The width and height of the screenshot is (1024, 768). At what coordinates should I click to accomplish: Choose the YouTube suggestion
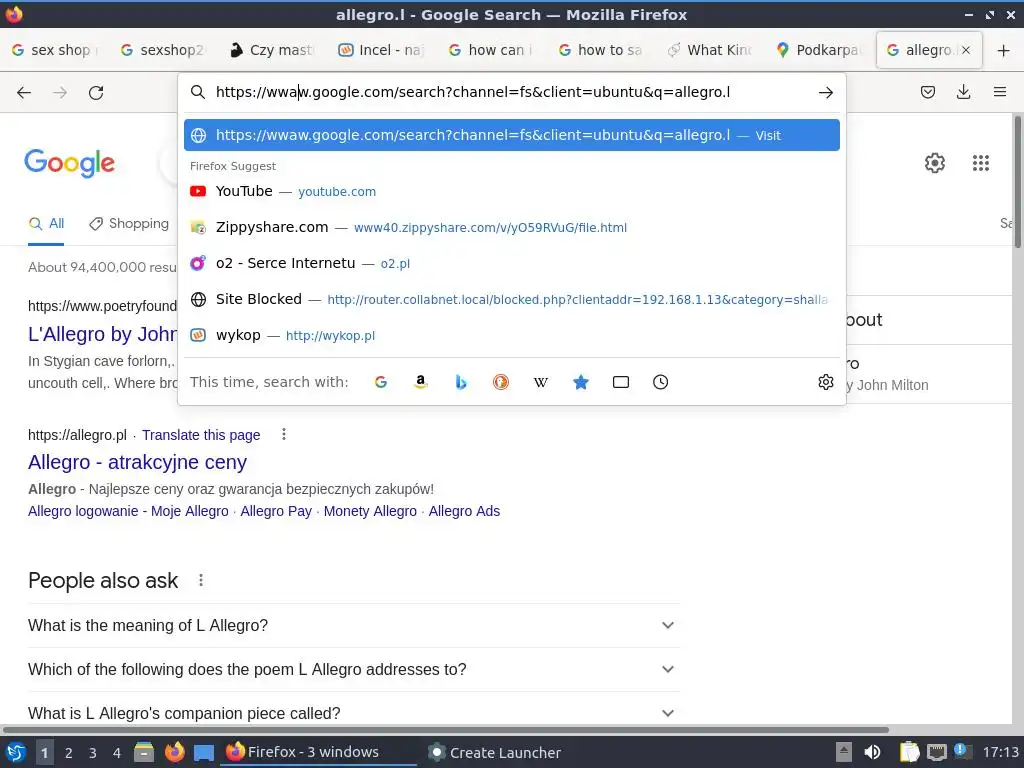512,191
